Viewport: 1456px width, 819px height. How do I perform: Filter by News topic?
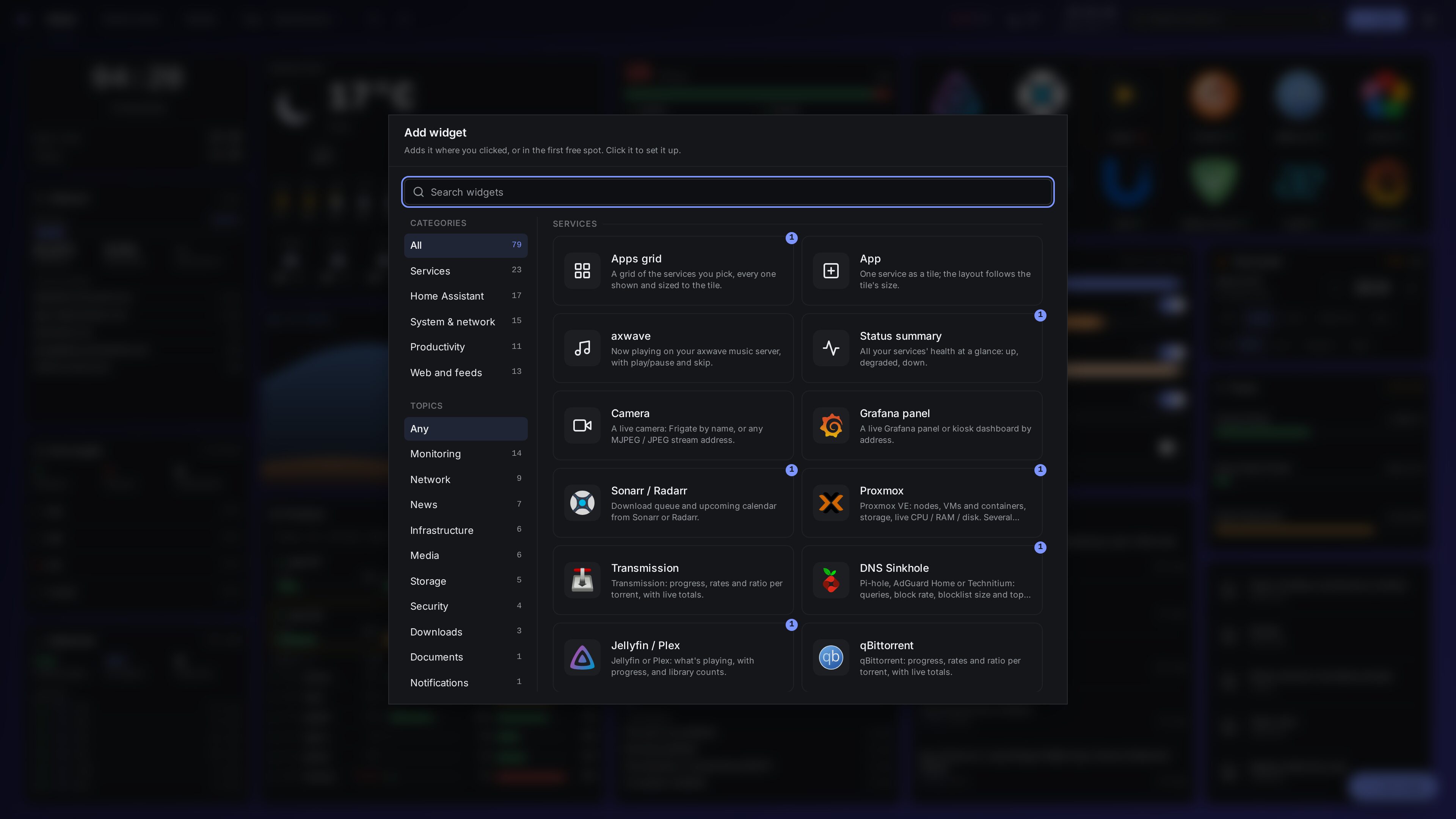[466, 505]
